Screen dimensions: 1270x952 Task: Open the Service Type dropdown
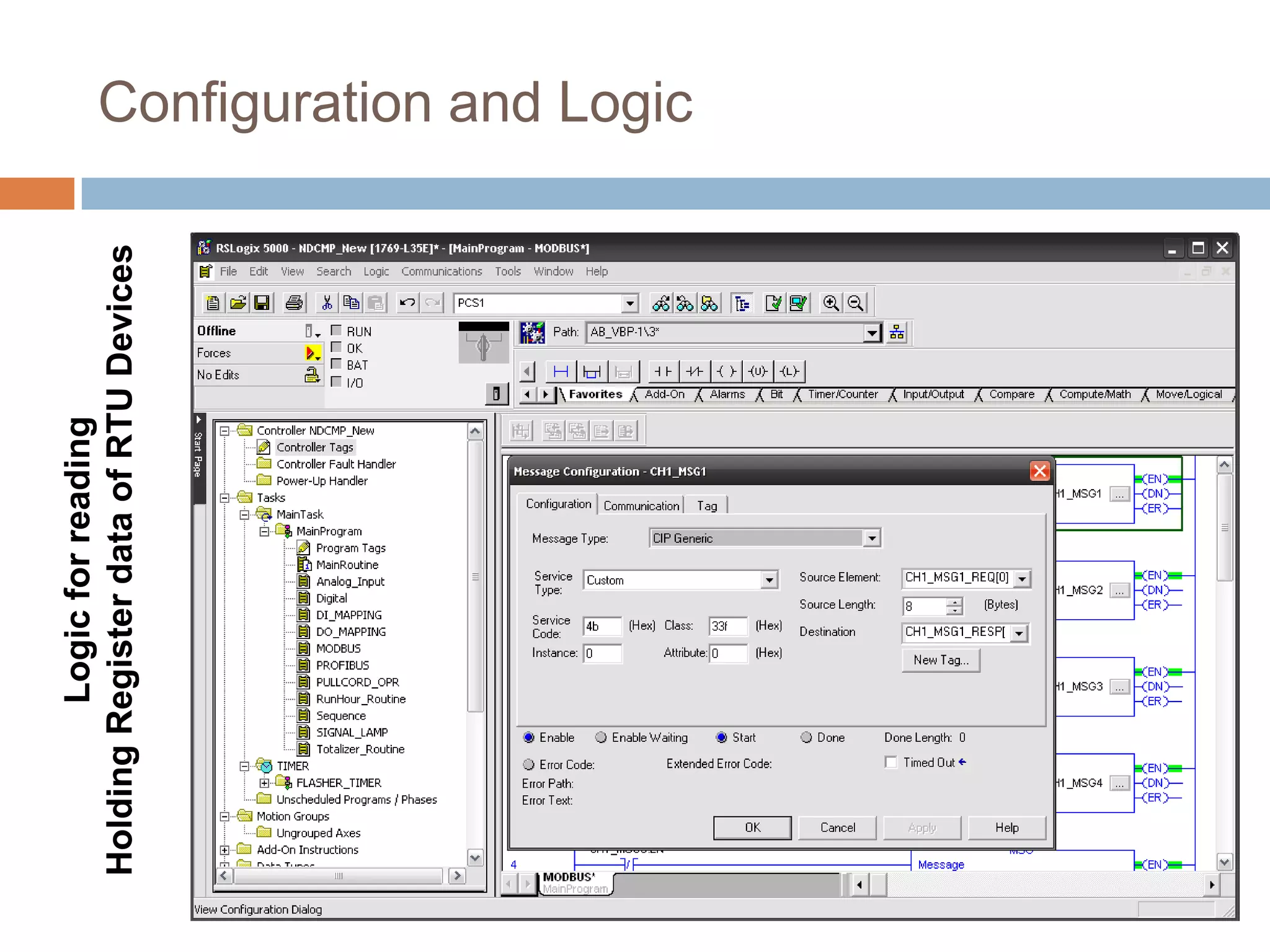point(769,580)
